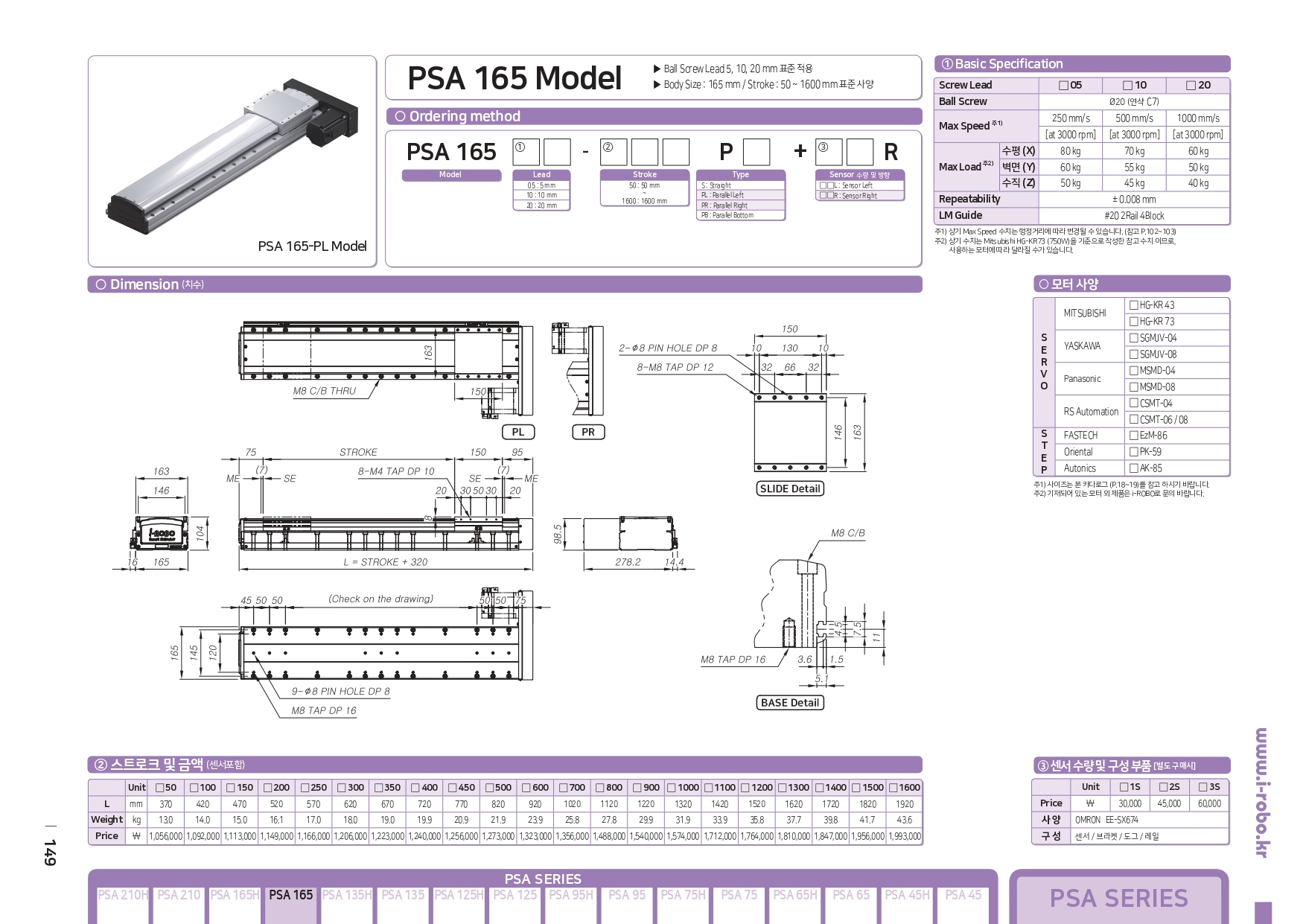Select the PL : Parallel Left option

point(741,195)
